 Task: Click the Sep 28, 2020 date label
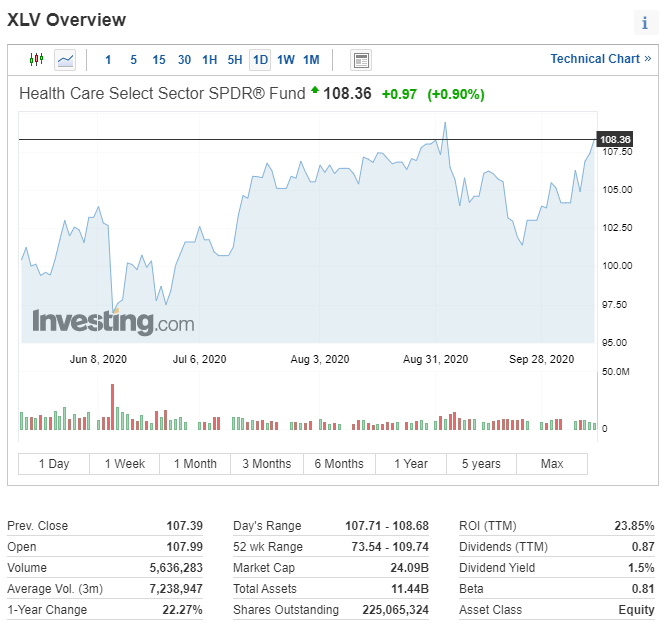point(541,359)
